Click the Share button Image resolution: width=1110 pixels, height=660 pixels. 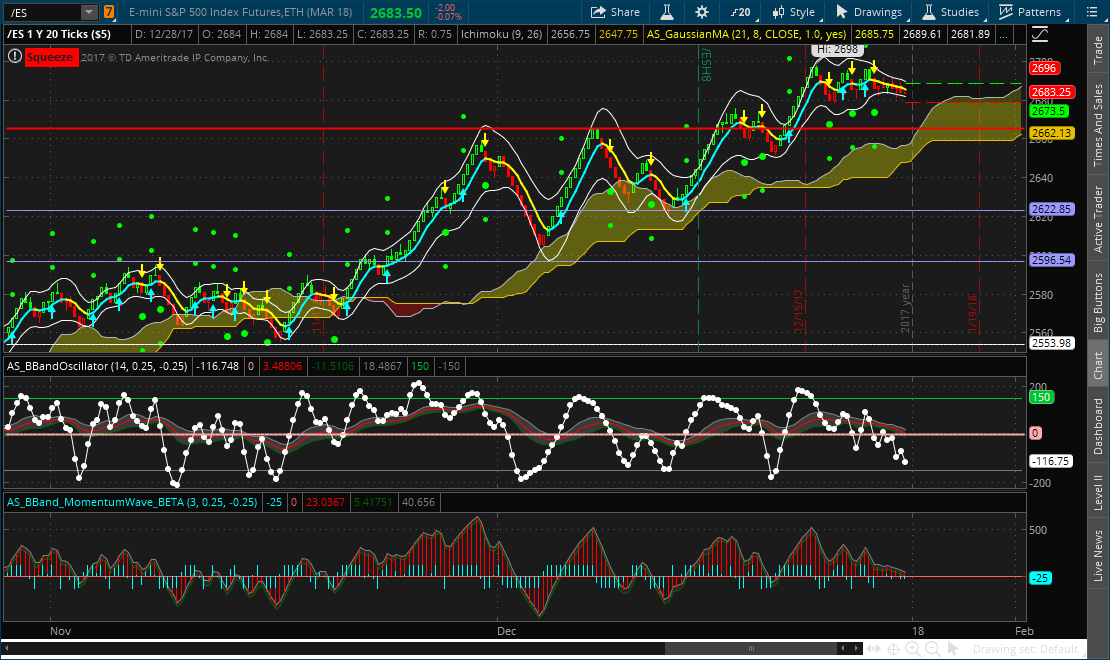[x=614, y=12]
